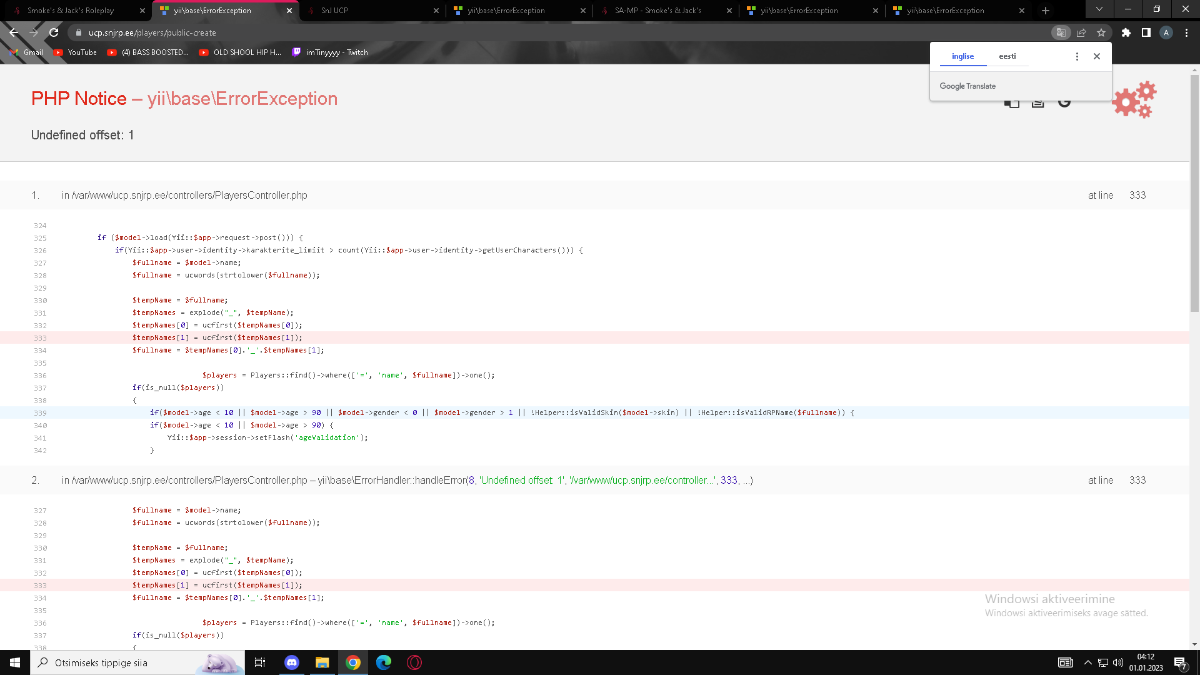This screenshot has width=1200, height=675.
Task: Open Discord from the taskbar
Action: click(x=291, y=662)
